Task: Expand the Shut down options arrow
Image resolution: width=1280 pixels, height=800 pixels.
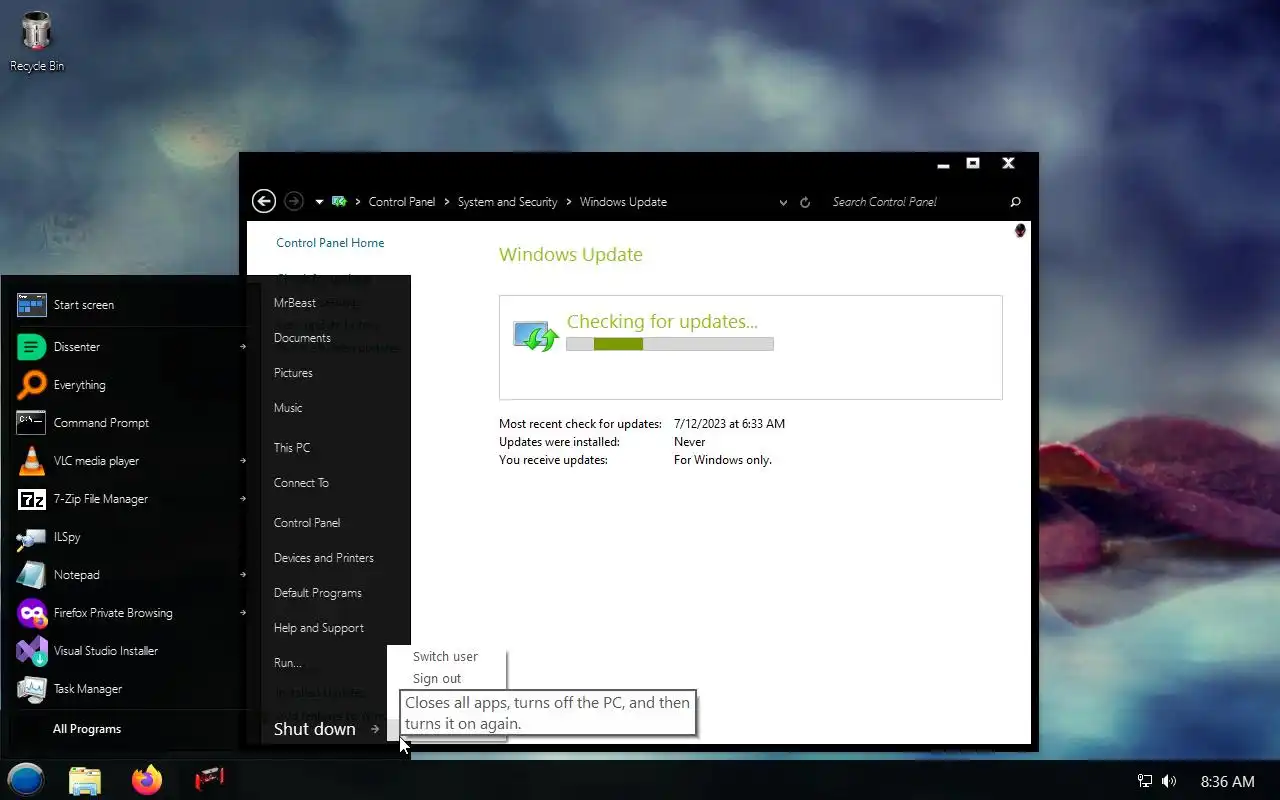Action: (376, 729)
